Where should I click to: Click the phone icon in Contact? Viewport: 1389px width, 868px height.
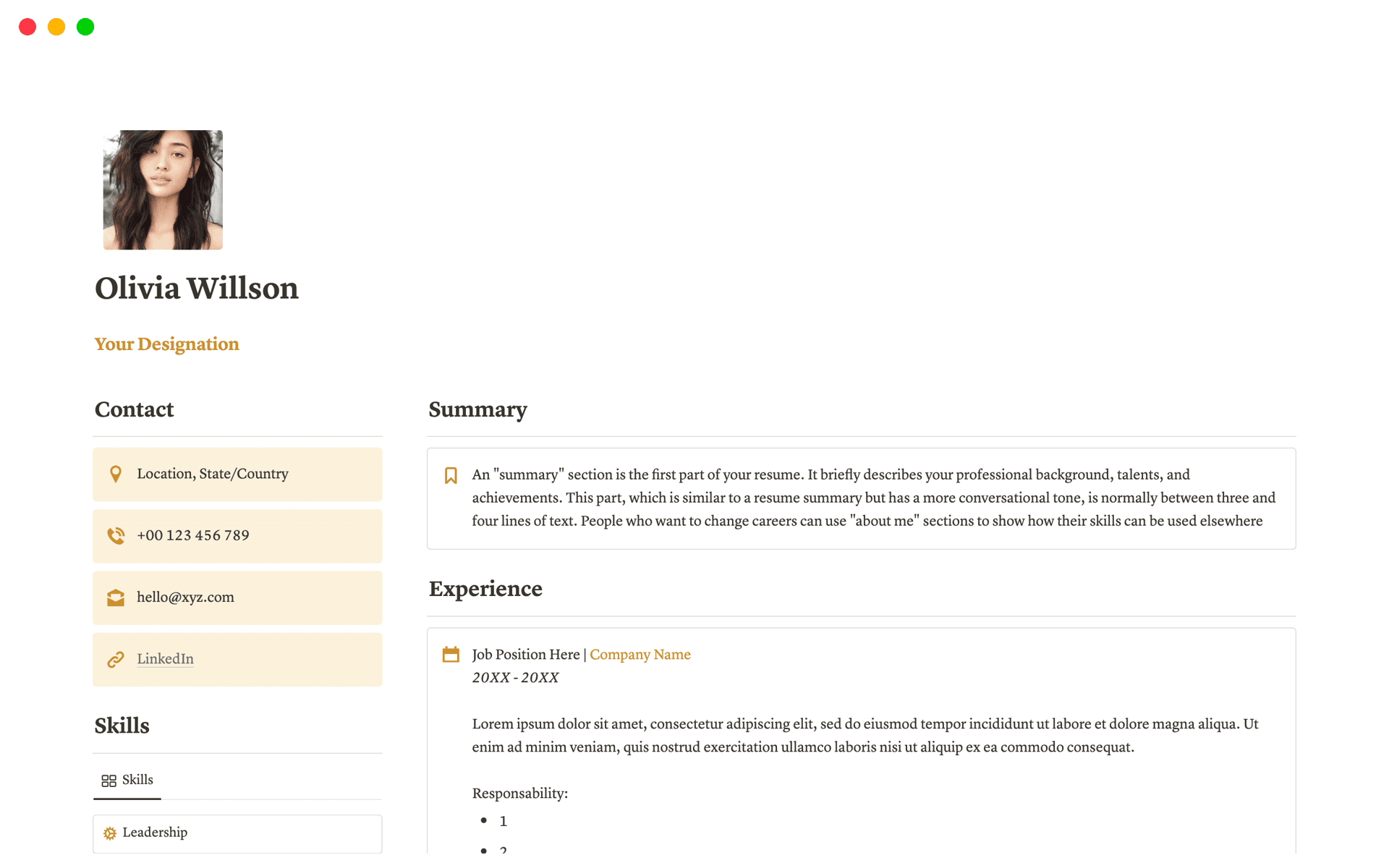pyautogui.click(x=116, y=535)
